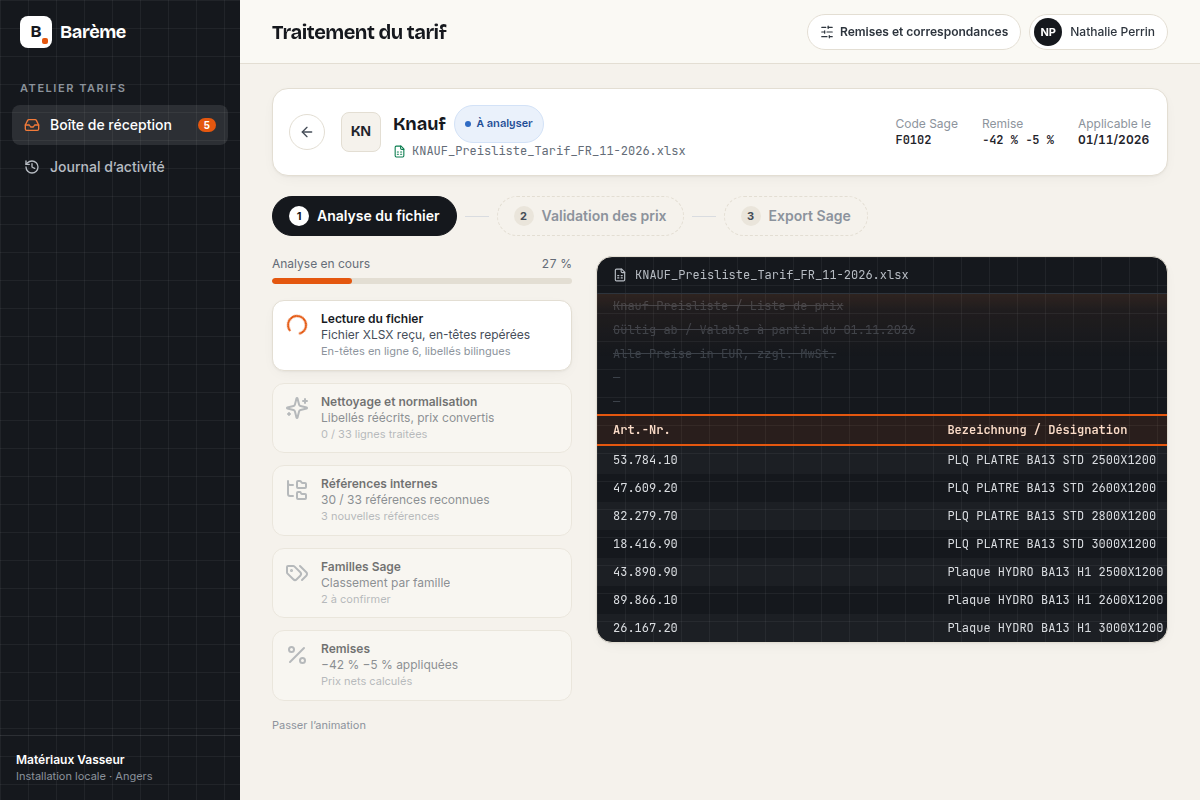Image resolution: width=1200 pixels, height=800 pixels.
Task: Click the NP user avatar
Action: [1048, 32]
